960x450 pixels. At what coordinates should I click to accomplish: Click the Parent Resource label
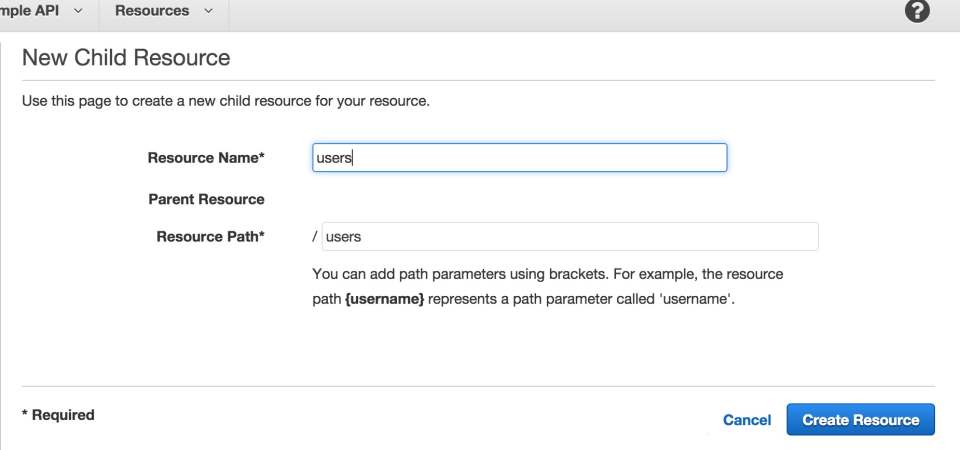click(206, 199)
